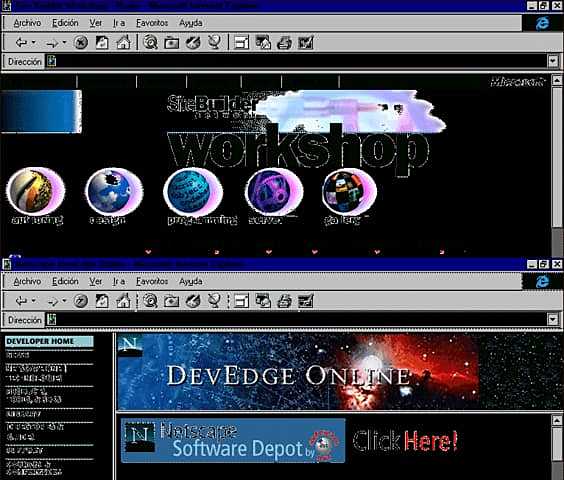Go Forward in the SiteBuilder window
This screenshot has width=564, height=480.
point(52,43)
